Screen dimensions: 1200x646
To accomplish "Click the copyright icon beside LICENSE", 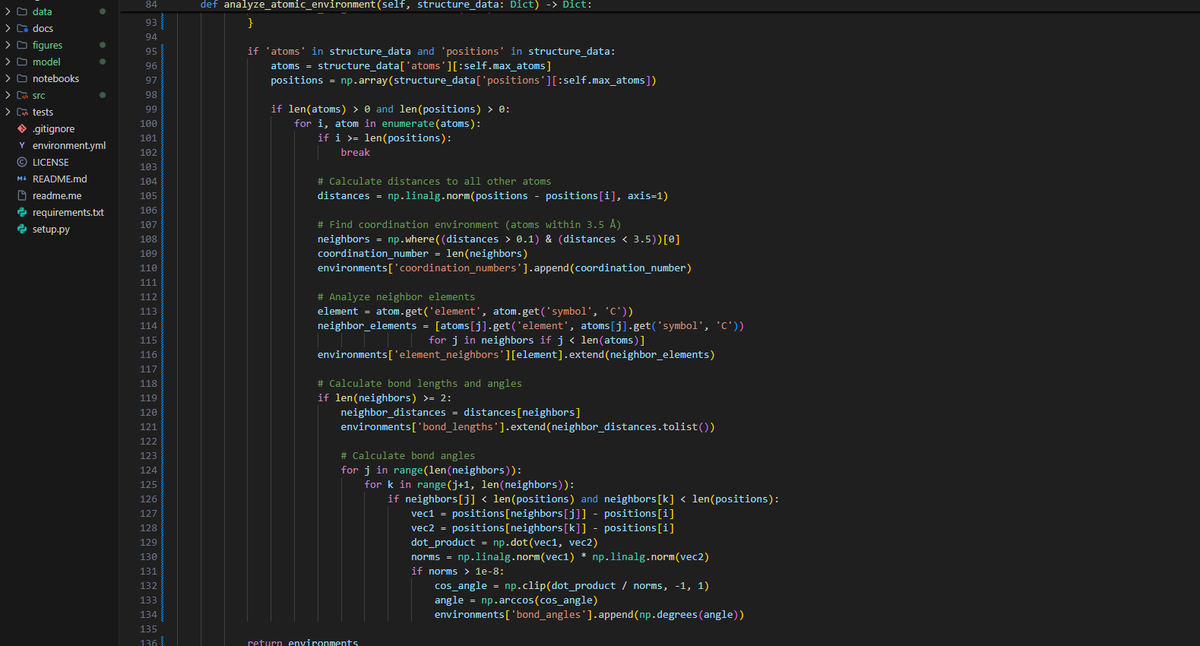I will coord(22,161).
